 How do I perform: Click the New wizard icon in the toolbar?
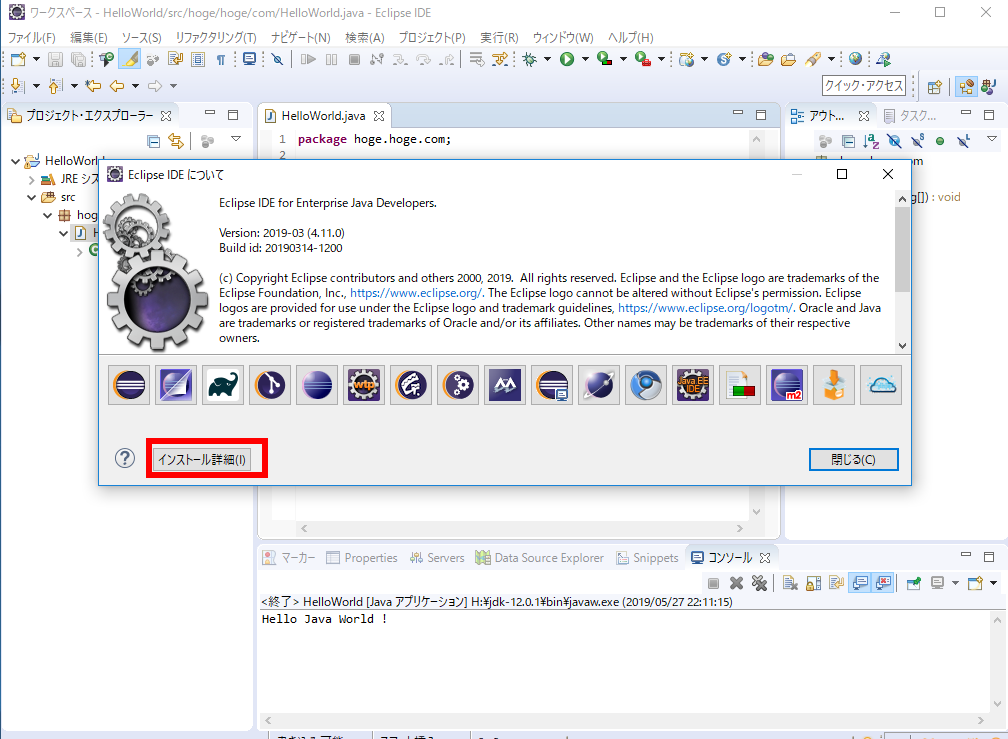(18, 60)
